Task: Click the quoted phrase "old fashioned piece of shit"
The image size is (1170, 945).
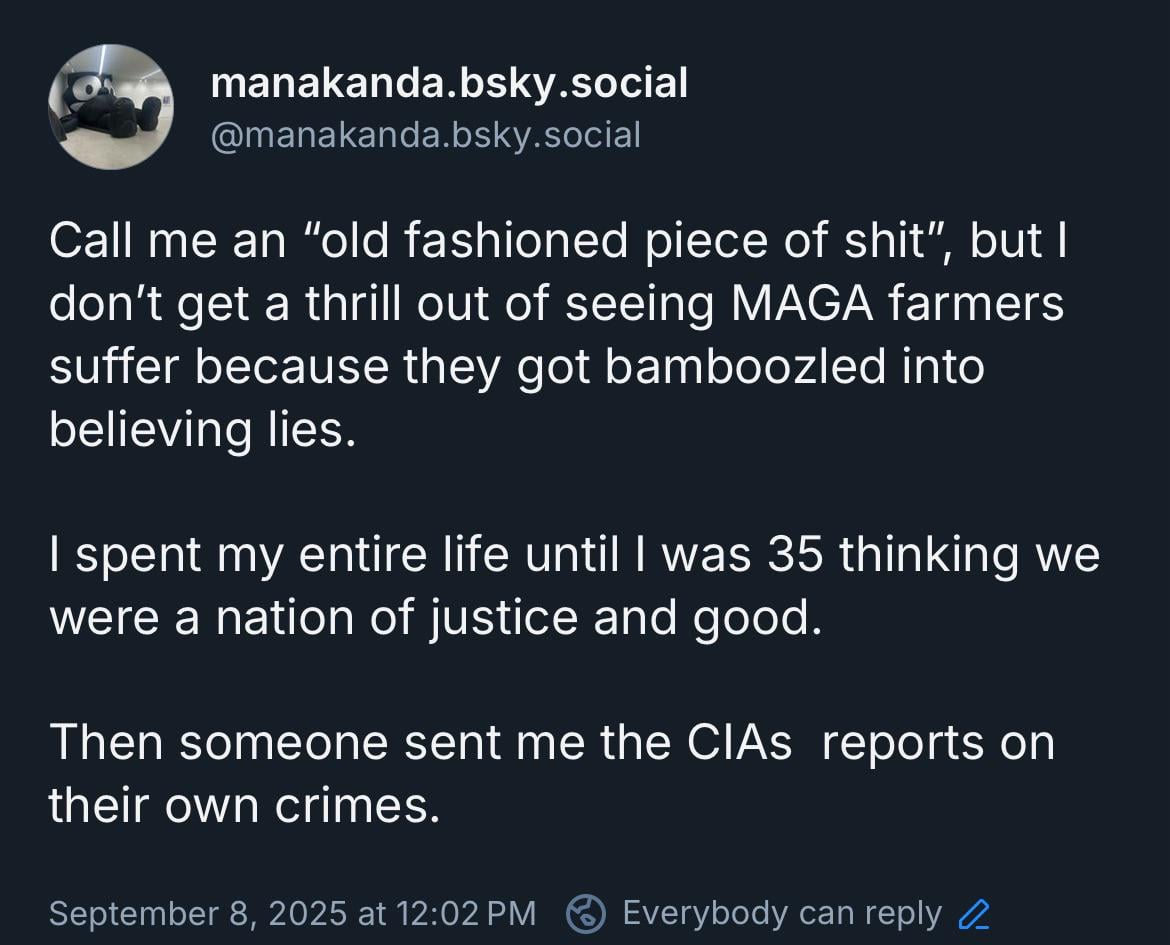Action: click(x=623, y=241)
